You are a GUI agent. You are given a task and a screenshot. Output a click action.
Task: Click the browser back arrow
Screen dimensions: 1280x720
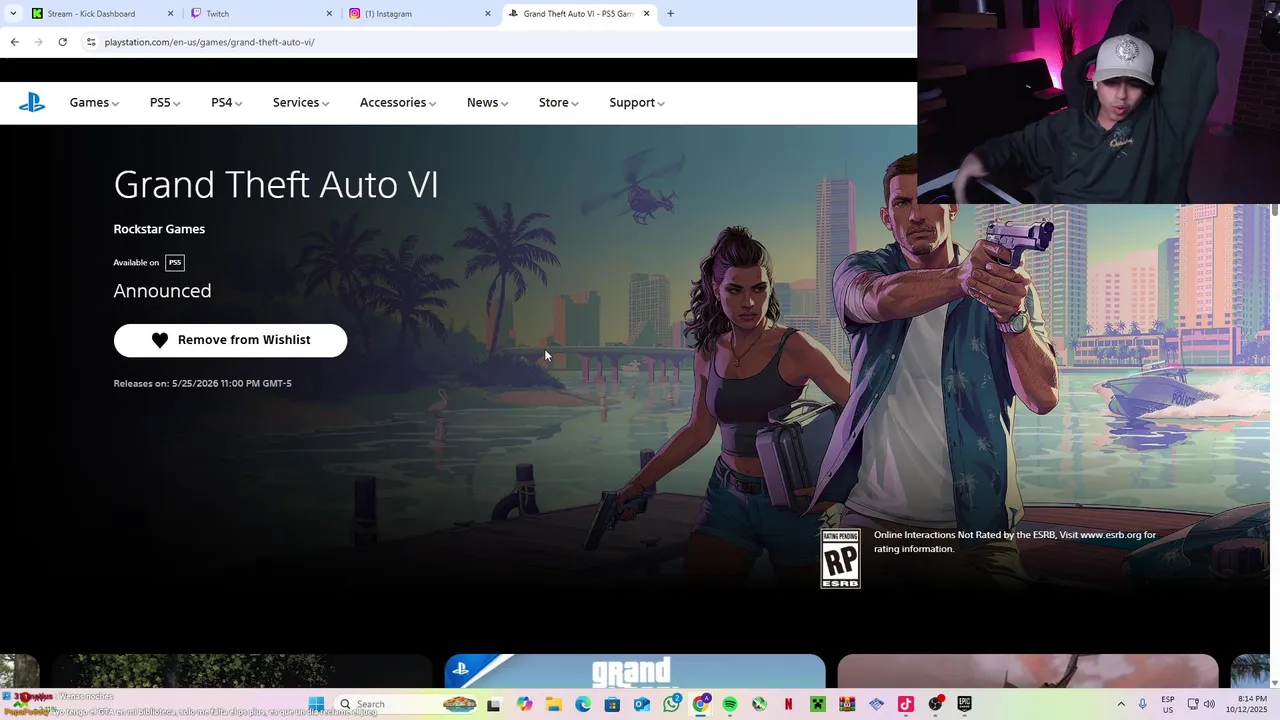click(x=14, y=42)
